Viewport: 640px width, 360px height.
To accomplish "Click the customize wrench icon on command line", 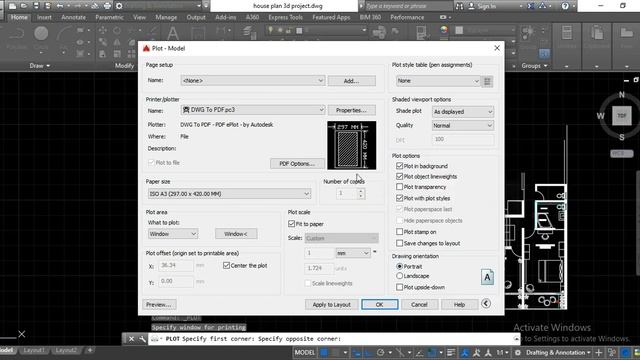I will (142, 339).
